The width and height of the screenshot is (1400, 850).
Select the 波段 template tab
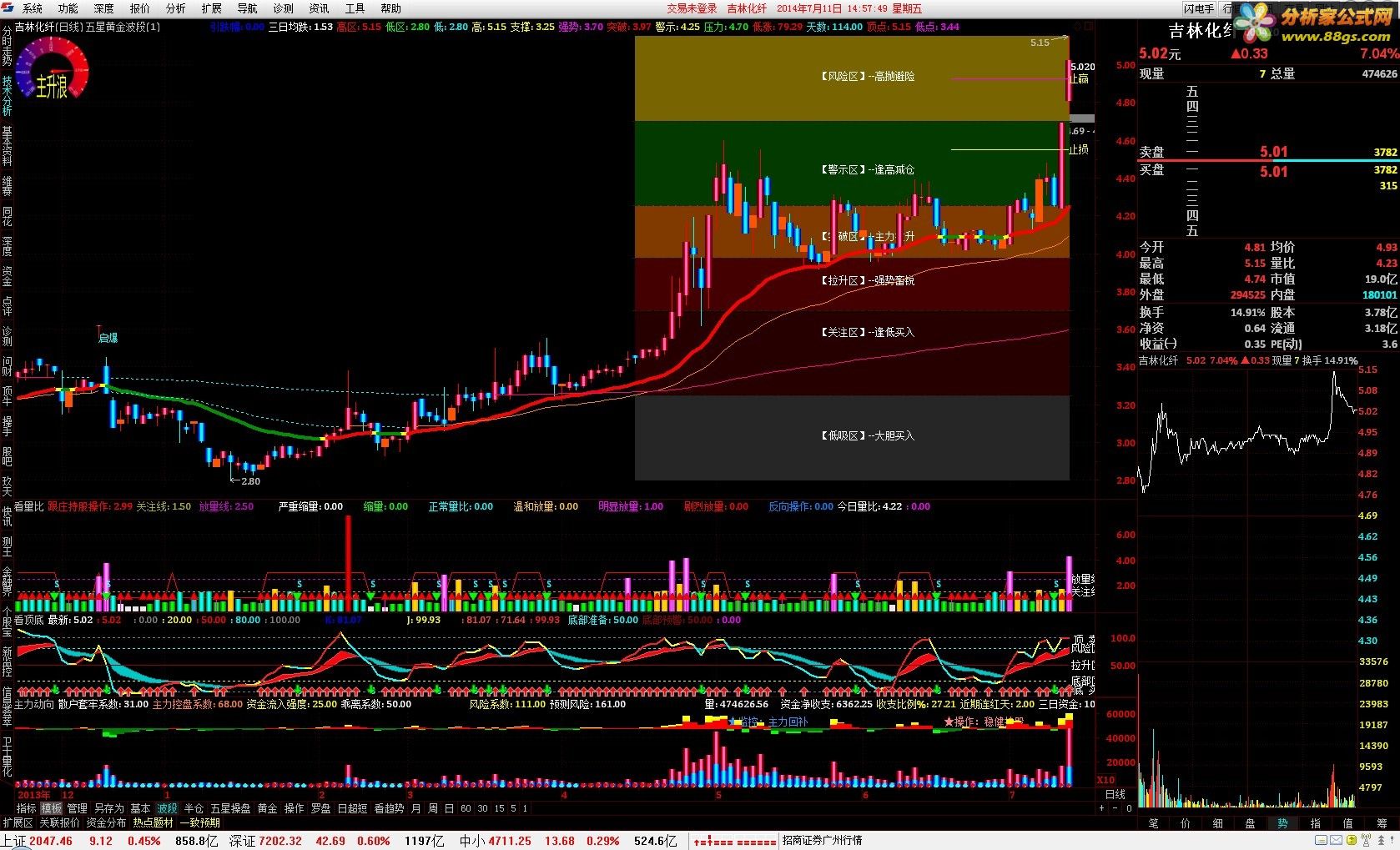click(x=167, y=808)
